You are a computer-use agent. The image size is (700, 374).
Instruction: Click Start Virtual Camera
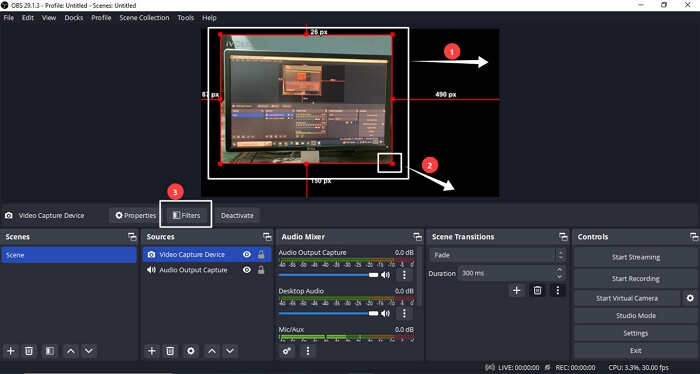pos(627,298)
